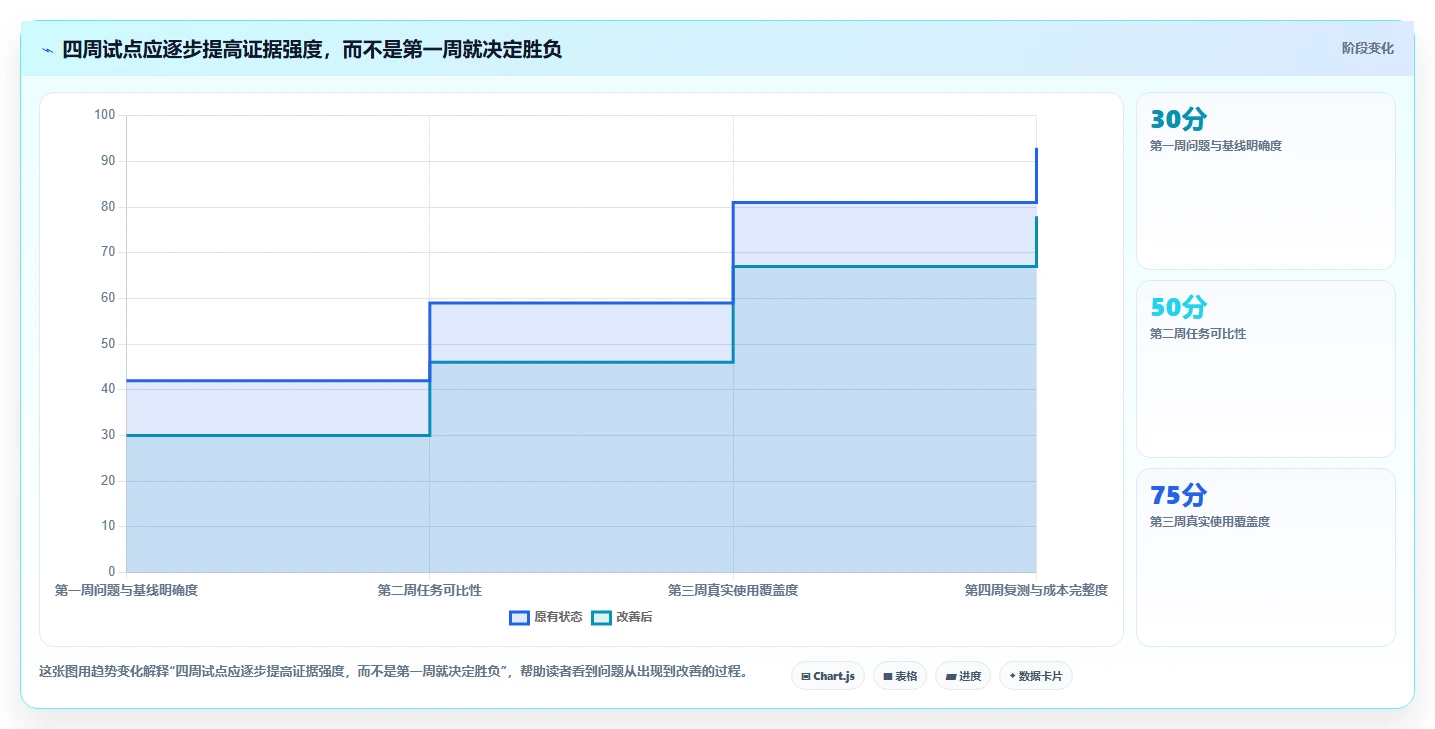Click the 数据卡片 tag
Viewport: 1435px width, 729px height.
[1036, 676]
